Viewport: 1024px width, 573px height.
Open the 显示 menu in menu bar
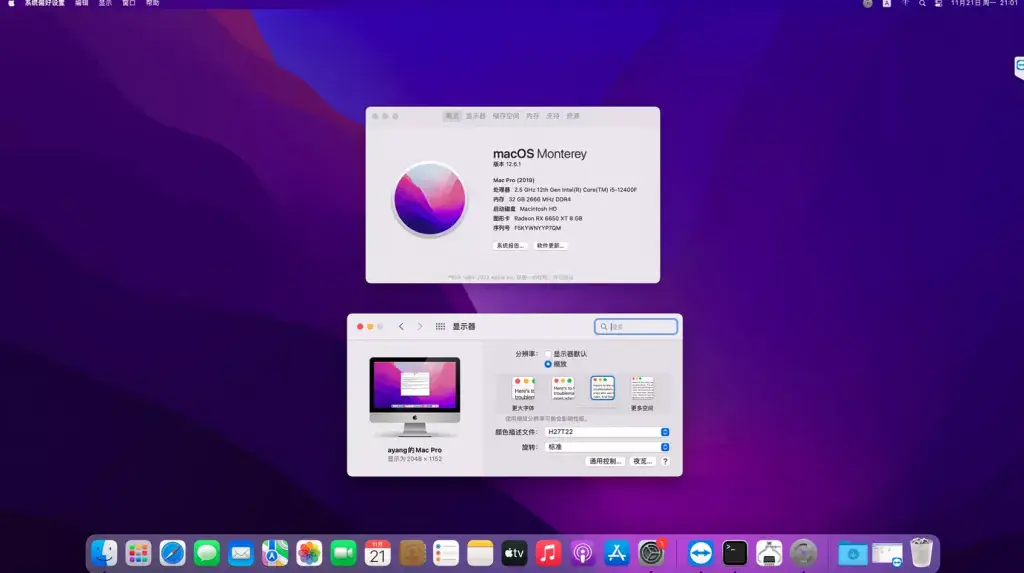click(x=105, y=3)
